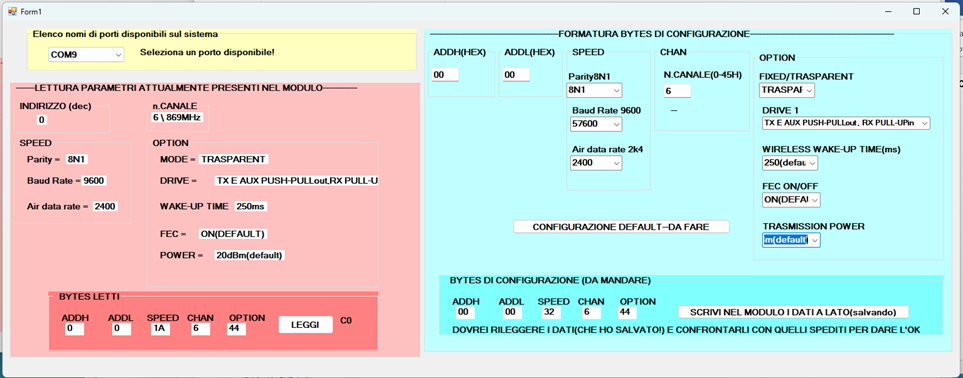Click CONFIGURAZIONE DEFAULT--DA FARE button

[621, 227]
